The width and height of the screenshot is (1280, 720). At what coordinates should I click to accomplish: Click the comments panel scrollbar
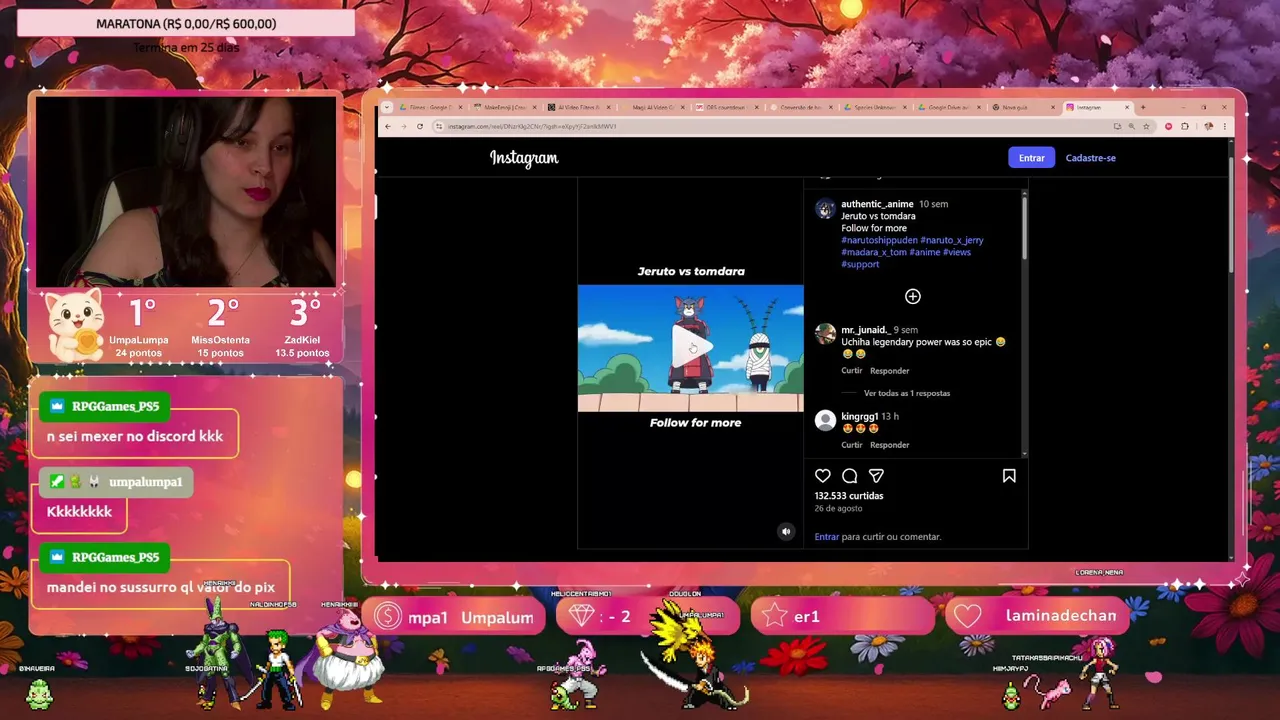click(x=1024, y=226)
